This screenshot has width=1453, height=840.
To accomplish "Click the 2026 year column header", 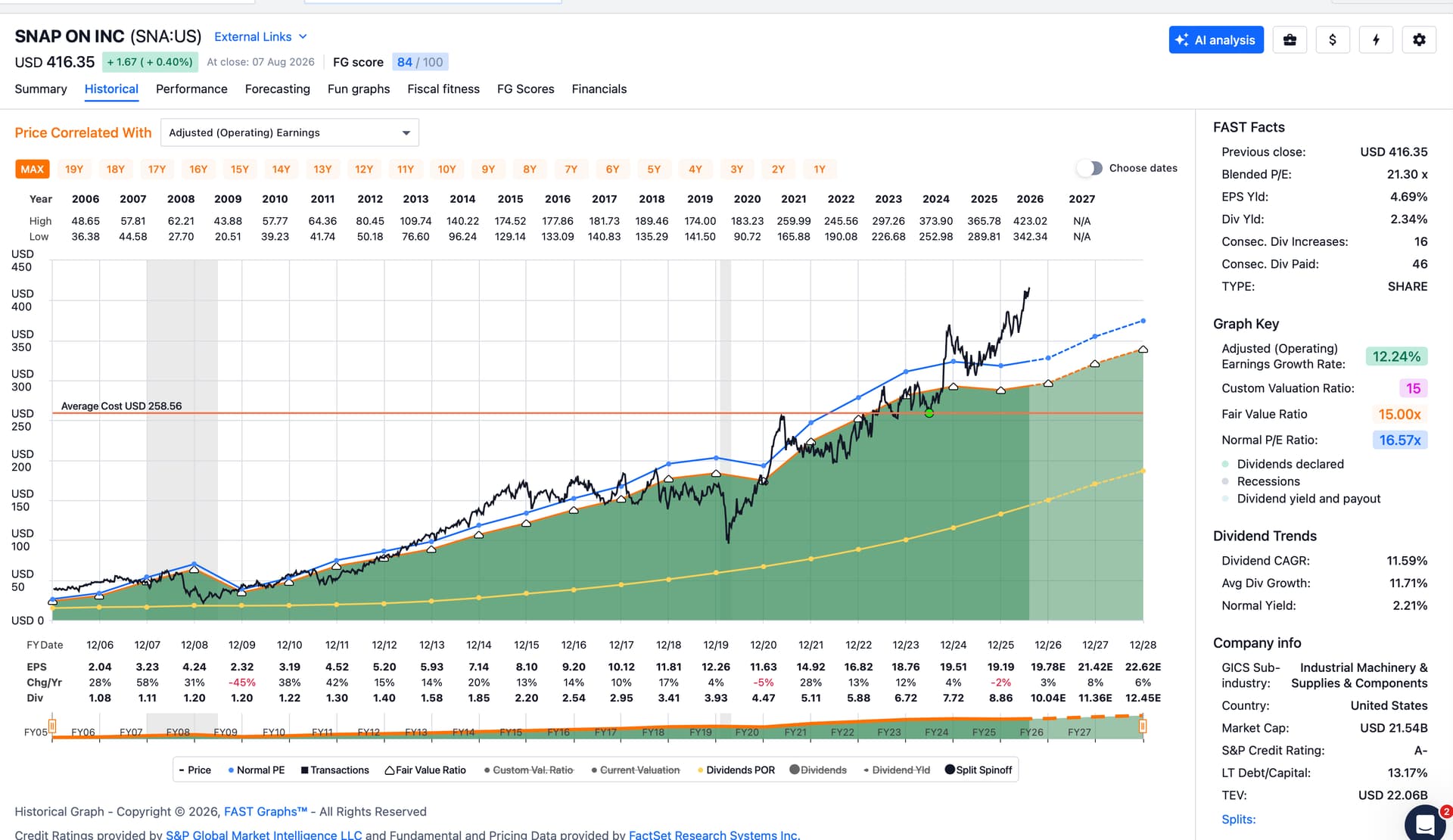I will click(x=1030, y=198).
